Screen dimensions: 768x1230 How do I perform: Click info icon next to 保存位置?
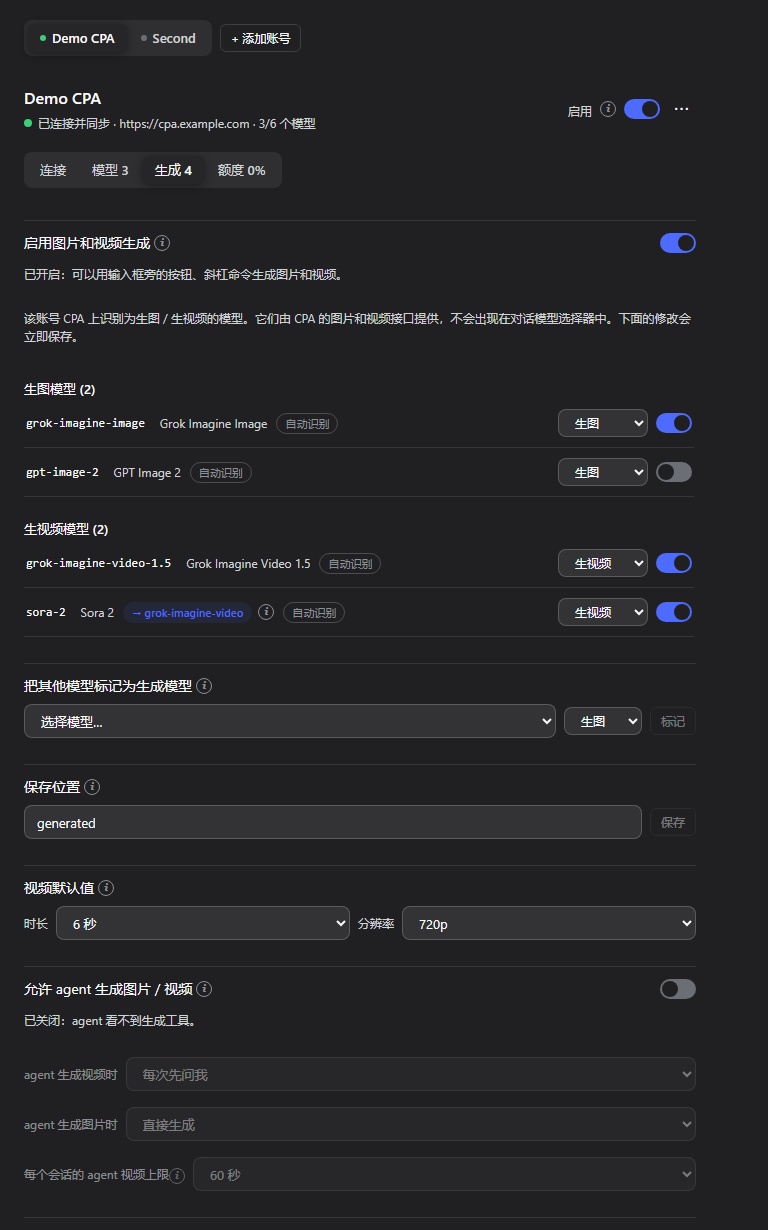[x=92, y=787]
